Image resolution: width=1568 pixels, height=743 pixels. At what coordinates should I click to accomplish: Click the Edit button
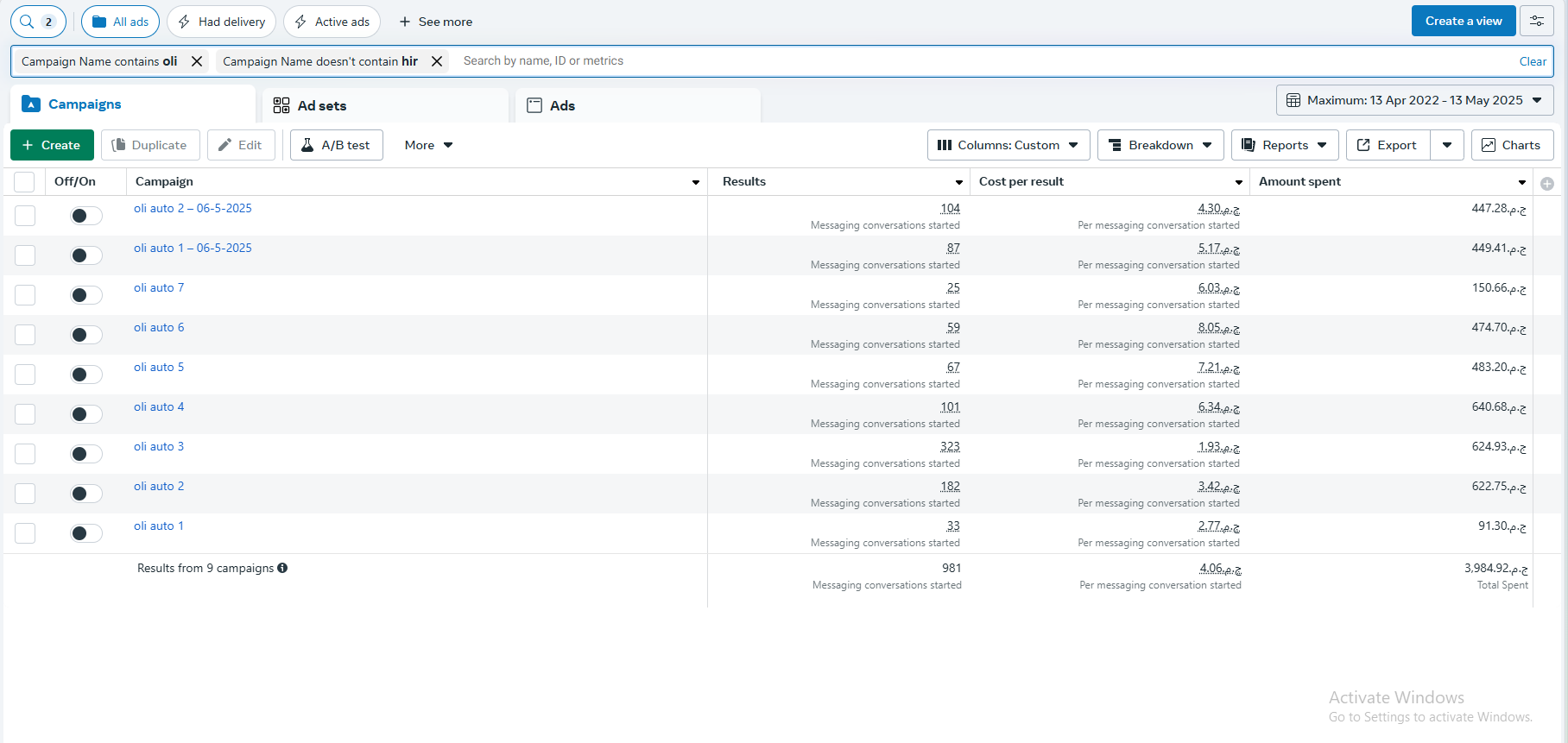coord(241,145)
